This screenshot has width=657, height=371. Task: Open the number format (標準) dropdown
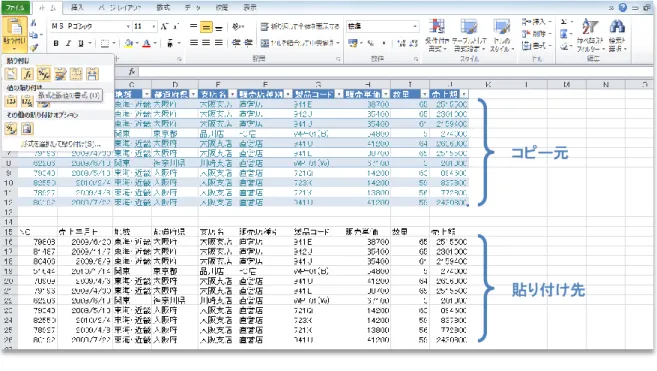415,26
